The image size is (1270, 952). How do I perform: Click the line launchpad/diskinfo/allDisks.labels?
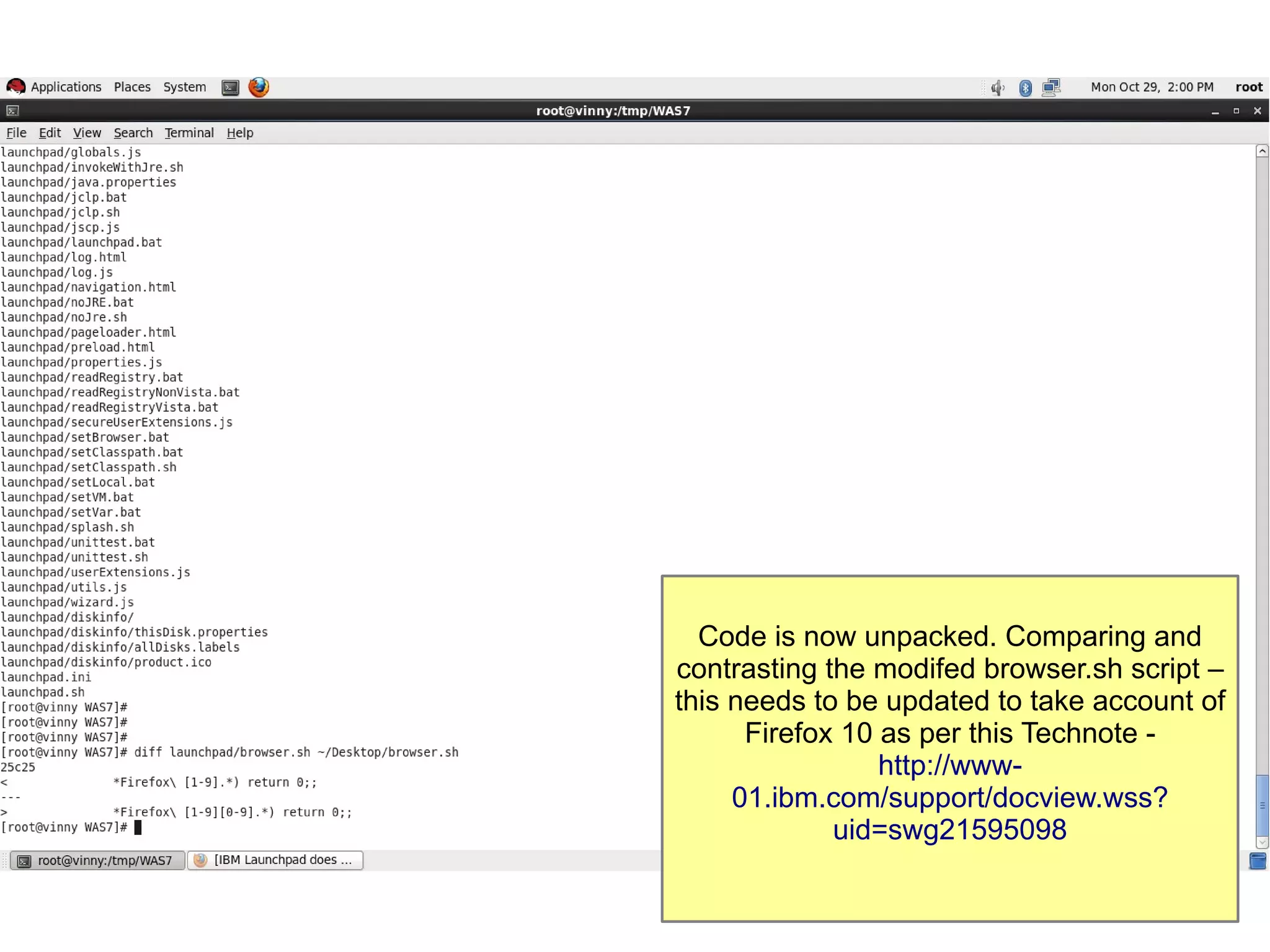(120, 647)
